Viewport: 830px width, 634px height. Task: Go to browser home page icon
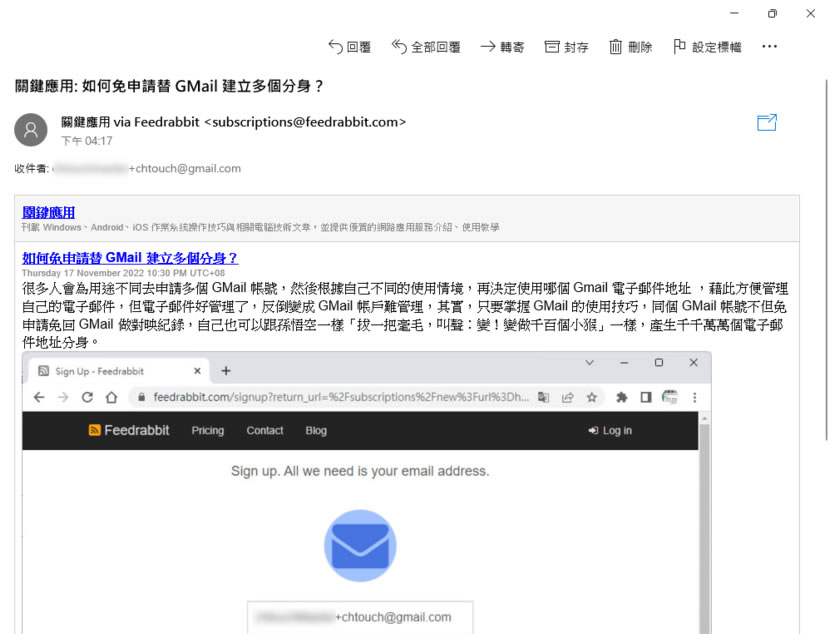(x=111, y=397)
